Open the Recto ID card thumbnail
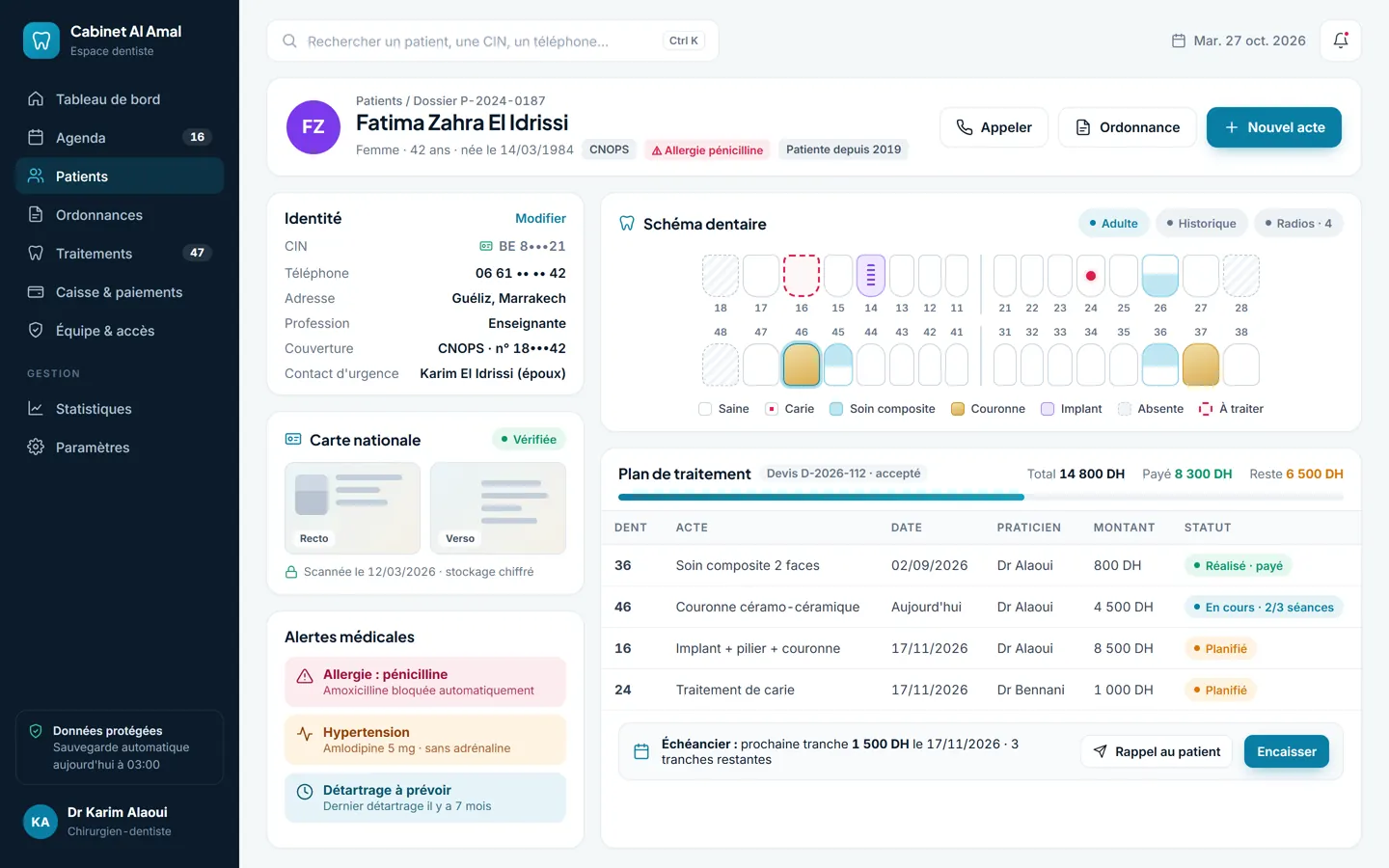 coord(352,508)
